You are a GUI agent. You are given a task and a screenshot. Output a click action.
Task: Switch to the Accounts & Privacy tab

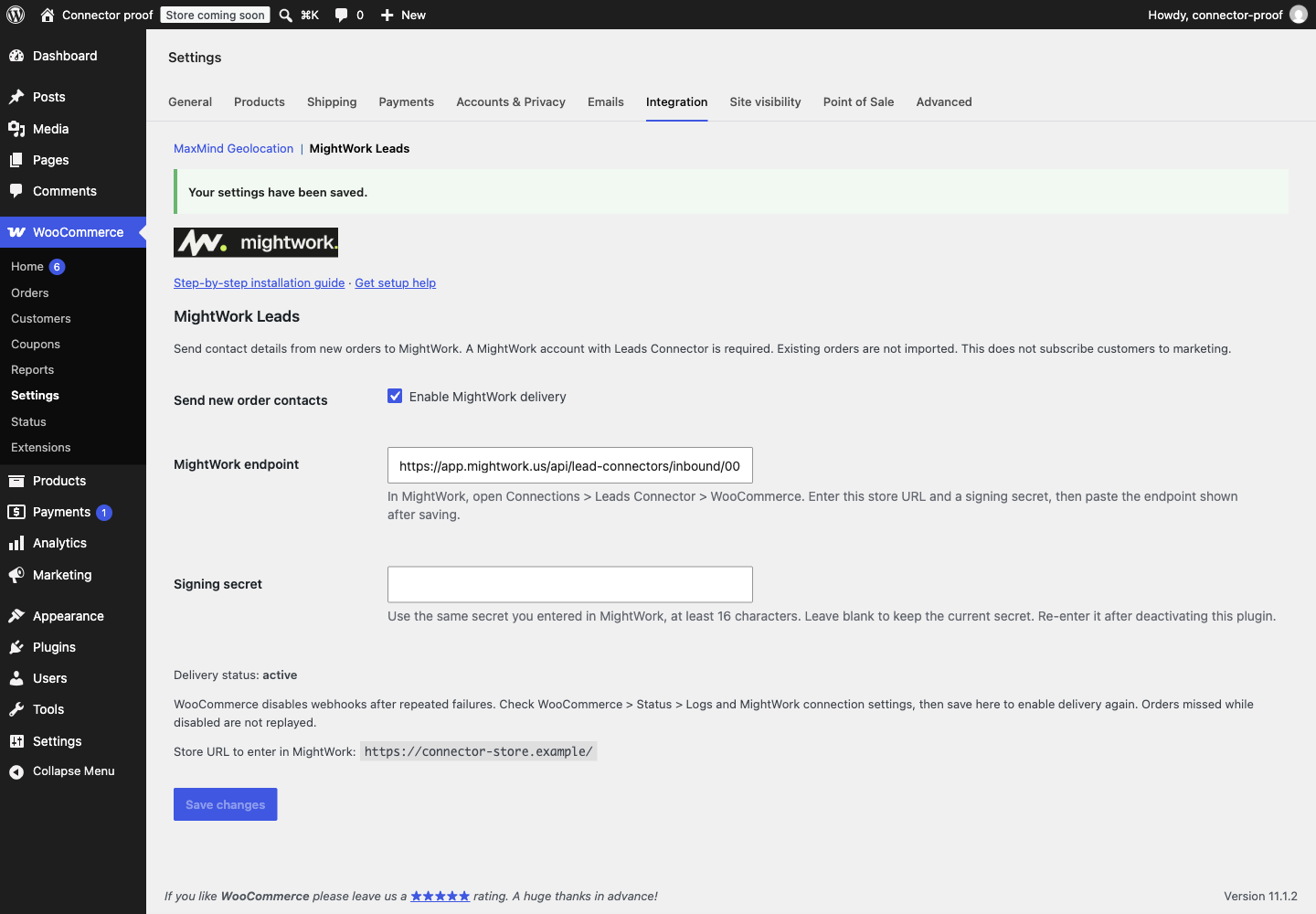coord(511,101)
